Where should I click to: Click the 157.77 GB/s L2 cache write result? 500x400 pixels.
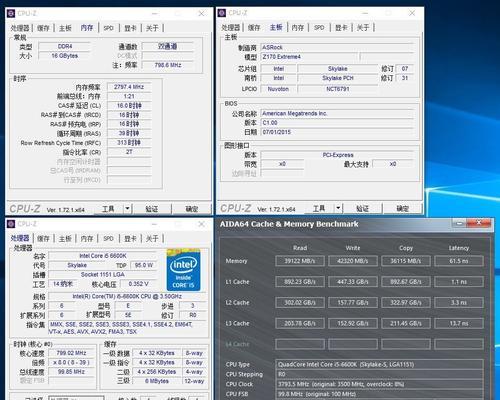click(x=353, y=303)
